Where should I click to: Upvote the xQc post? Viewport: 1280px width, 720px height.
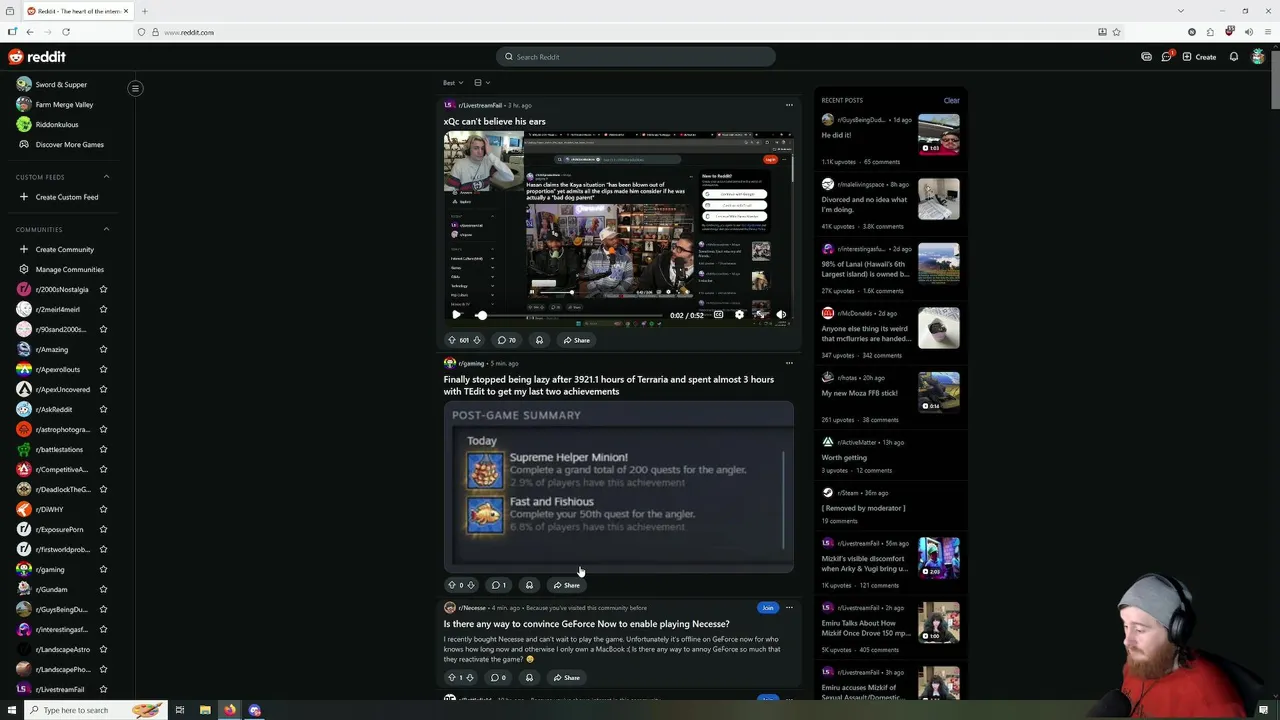pyautogui.click(x=452, y=340)
